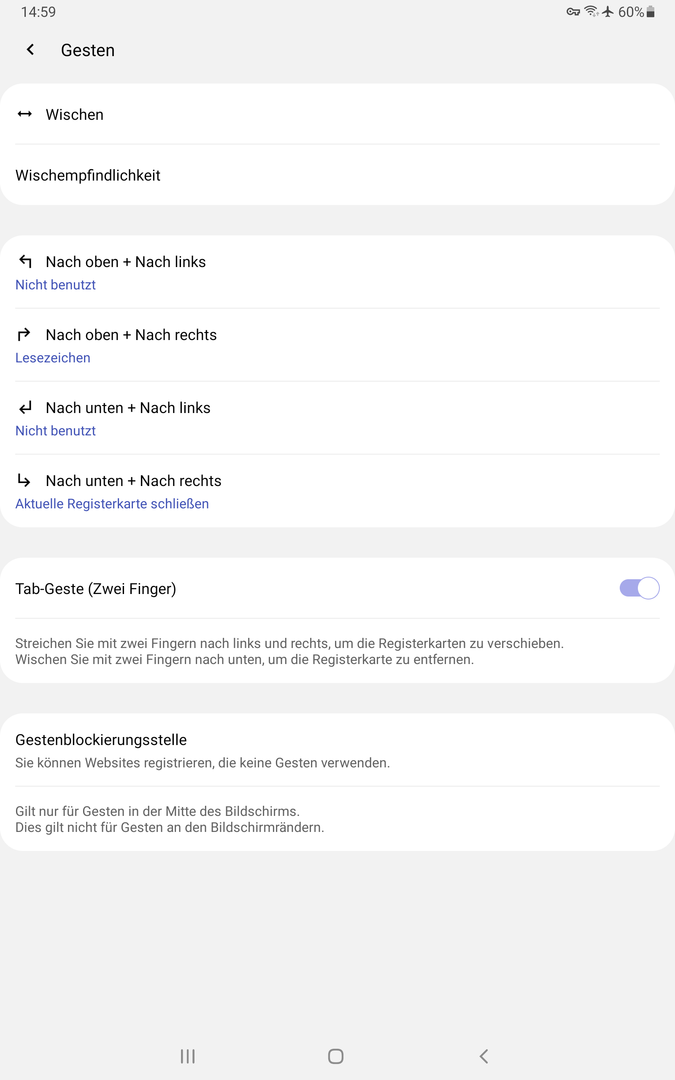Tap the Lesezeichen value link
This screenshot has height=1080, width=675.
tap(53, 357)
